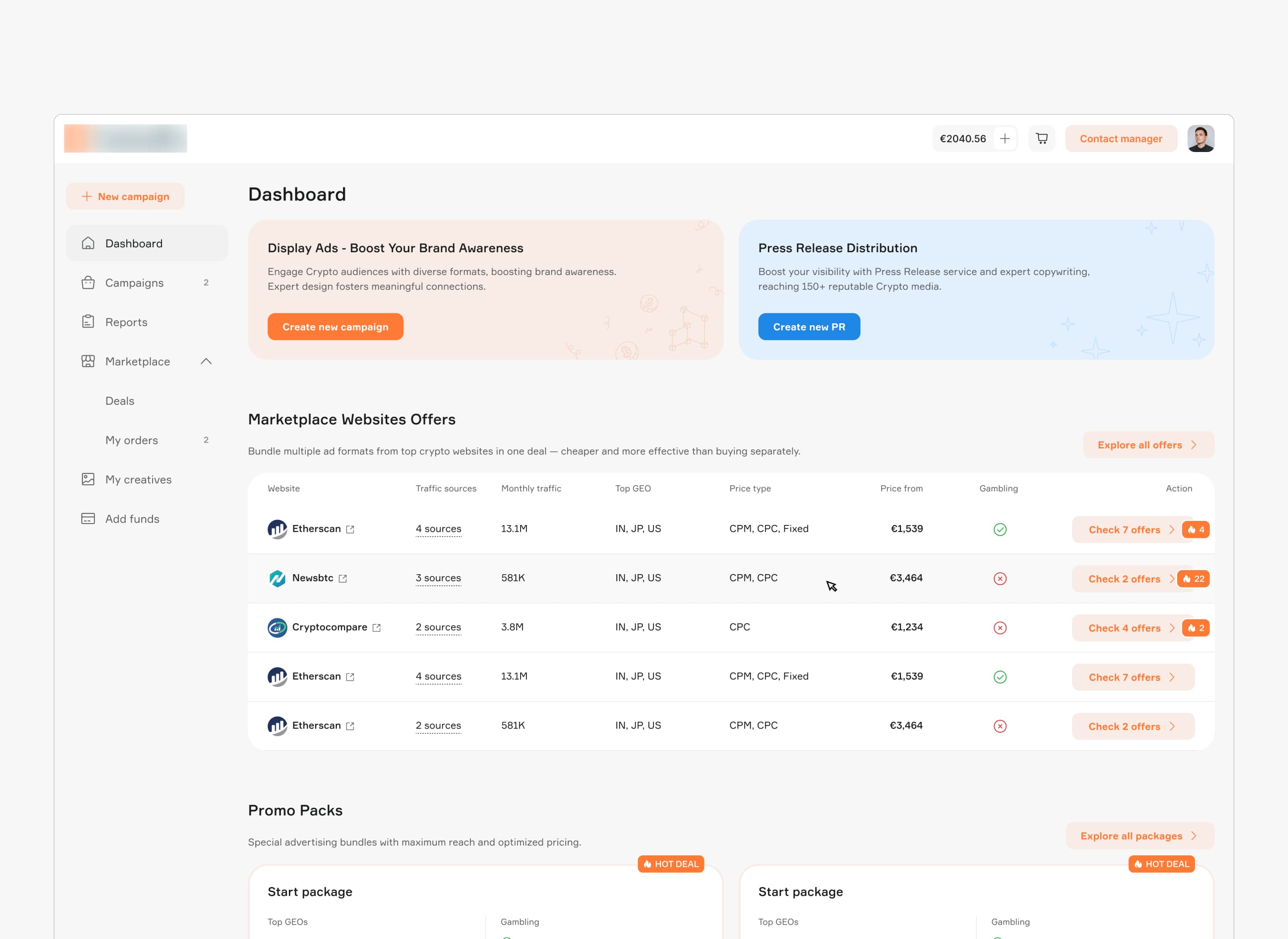The height and width of the screenshot is (939, 1288).
Task: Start a New campaign from the sidebar
Action: coord(125,197)
